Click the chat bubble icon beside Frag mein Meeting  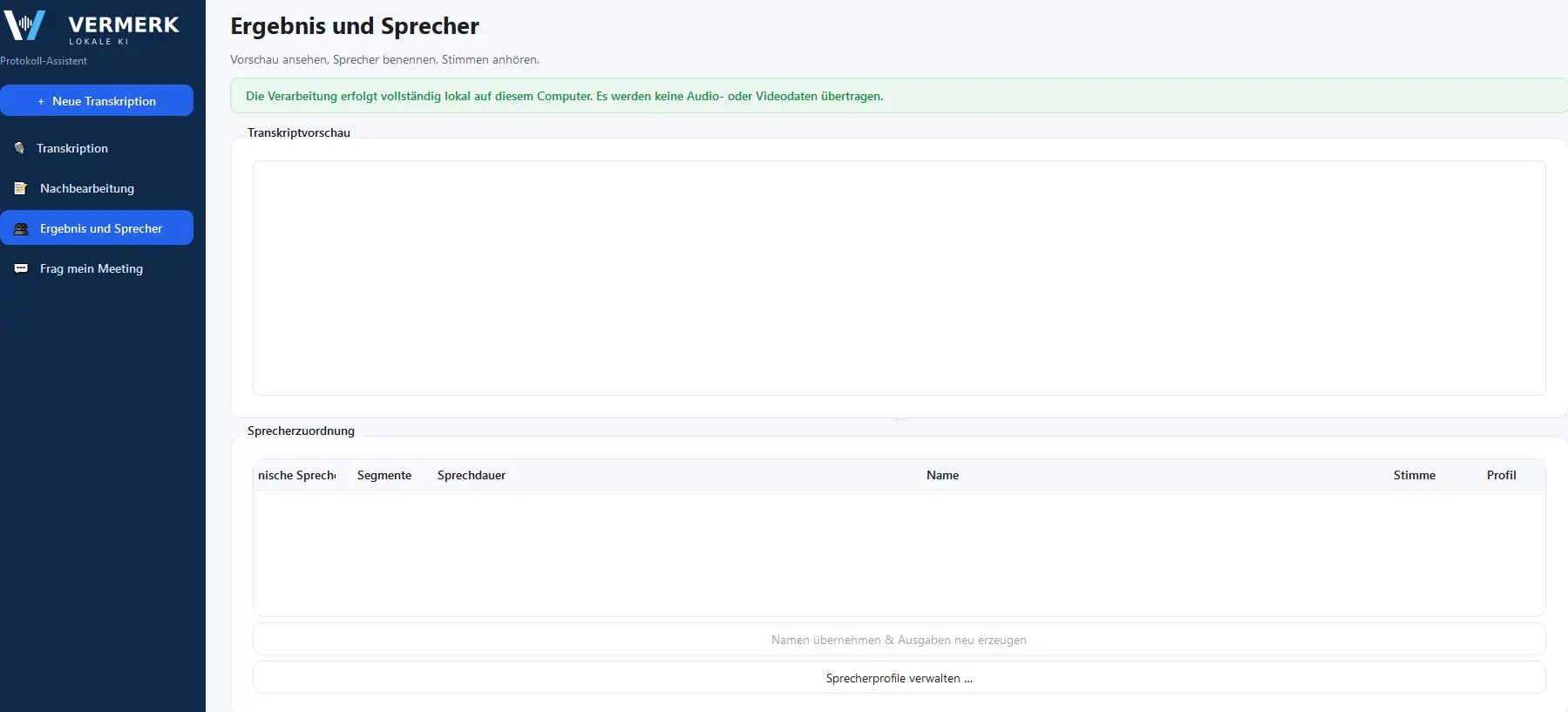pos(21,268)
